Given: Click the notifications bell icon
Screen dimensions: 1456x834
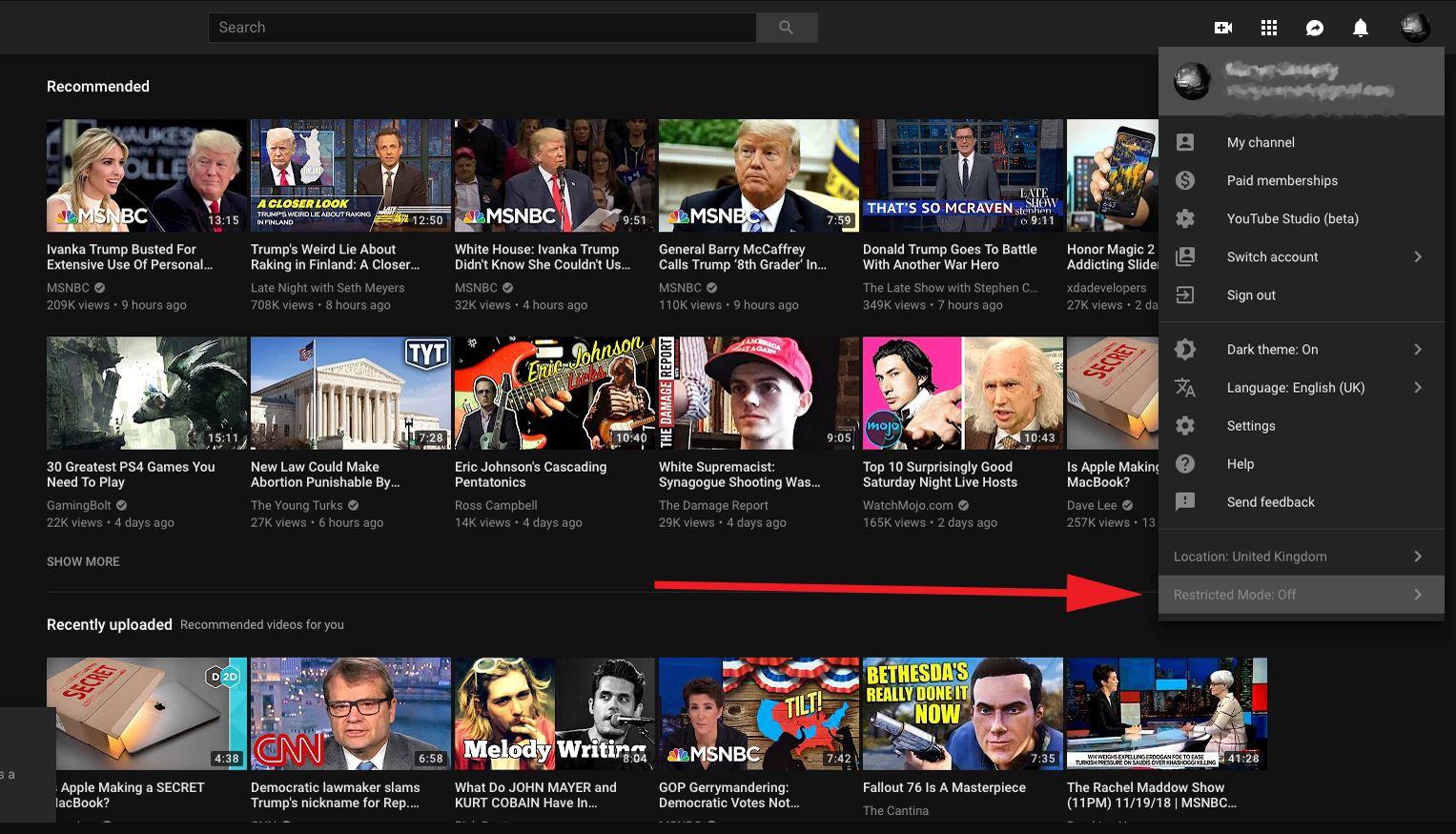Looking at the screenshot, I should tap(1360, 28).
